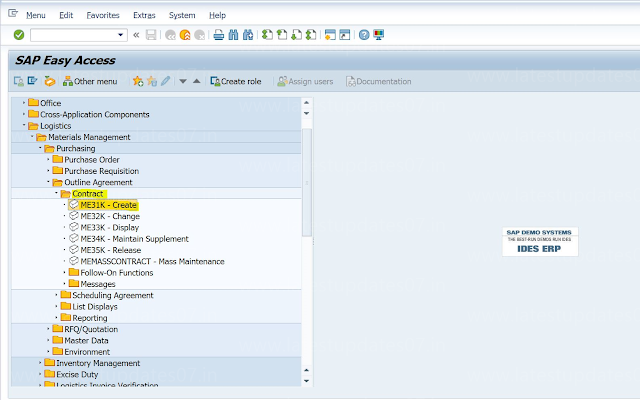Click the Previous Page icon
The image size is (640, 400).
[x=282, y=35]
